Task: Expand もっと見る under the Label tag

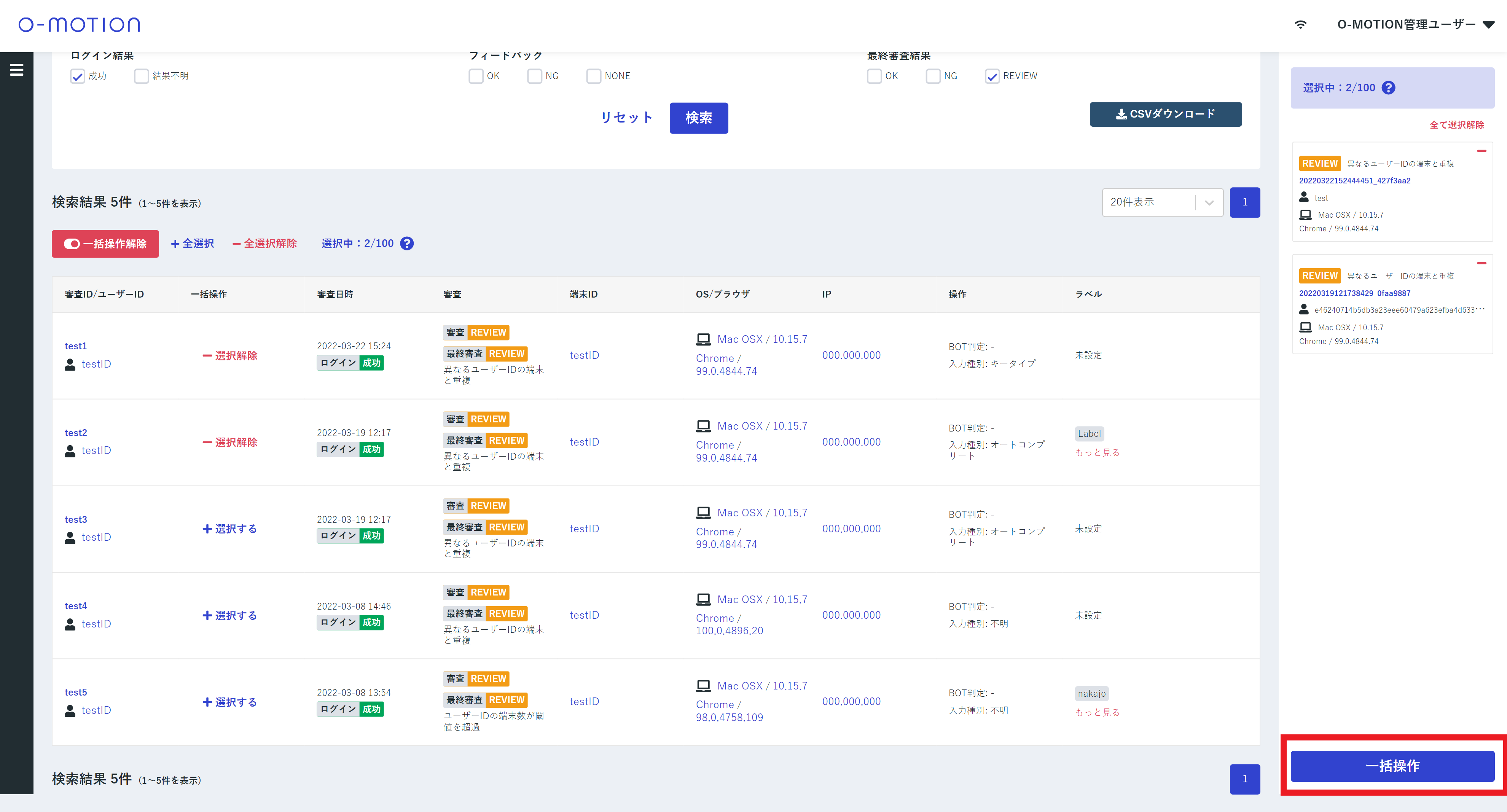Action: point(1097,453)
